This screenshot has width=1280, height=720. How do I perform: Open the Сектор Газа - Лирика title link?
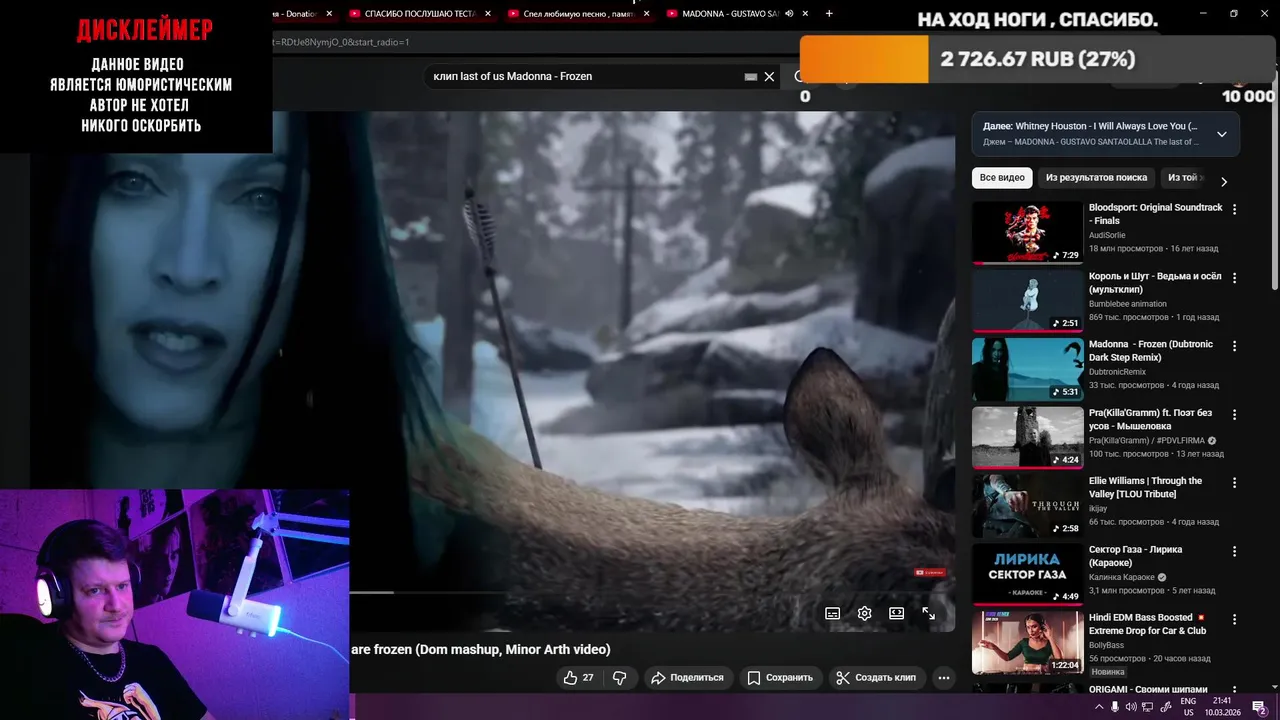tap(1135, 556)
